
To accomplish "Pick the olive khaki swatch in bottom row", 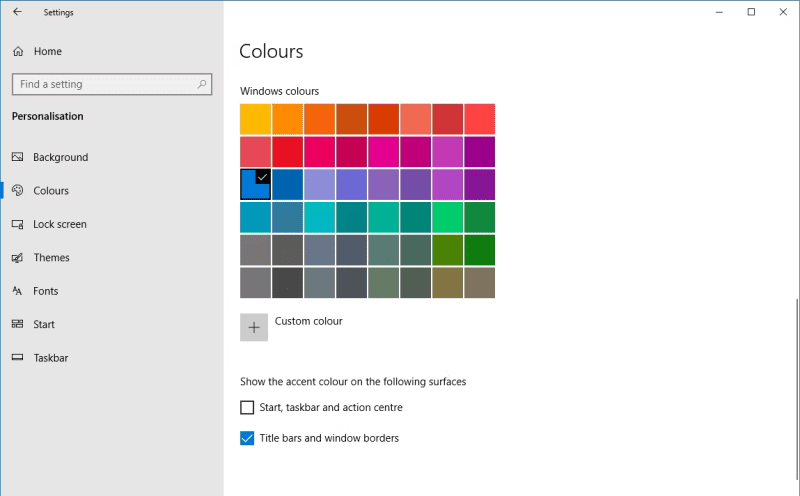I will coord(447,282).
